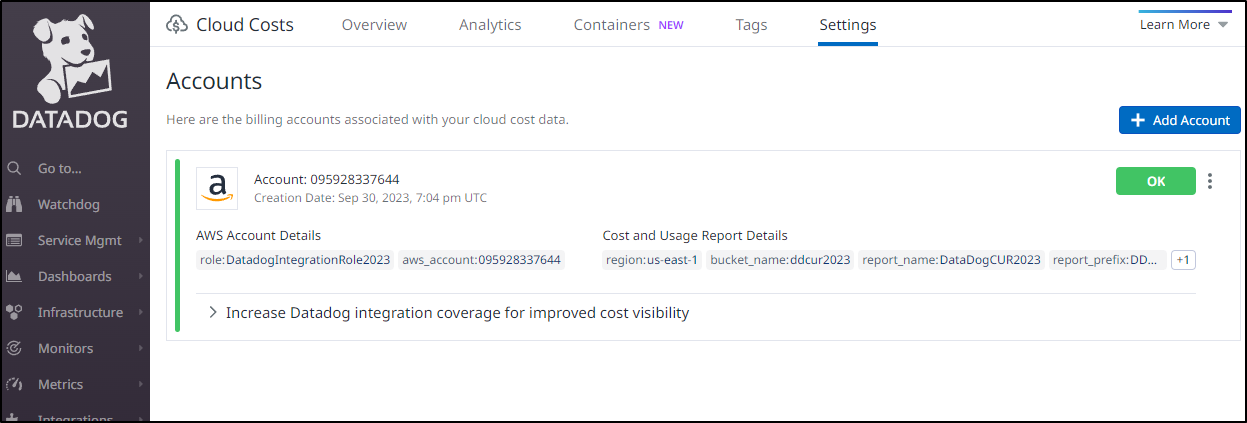Click the report_name:DataDogCUR2023 tag
This screenshot has height=423, width=1247.
click(x=950, y=260)
